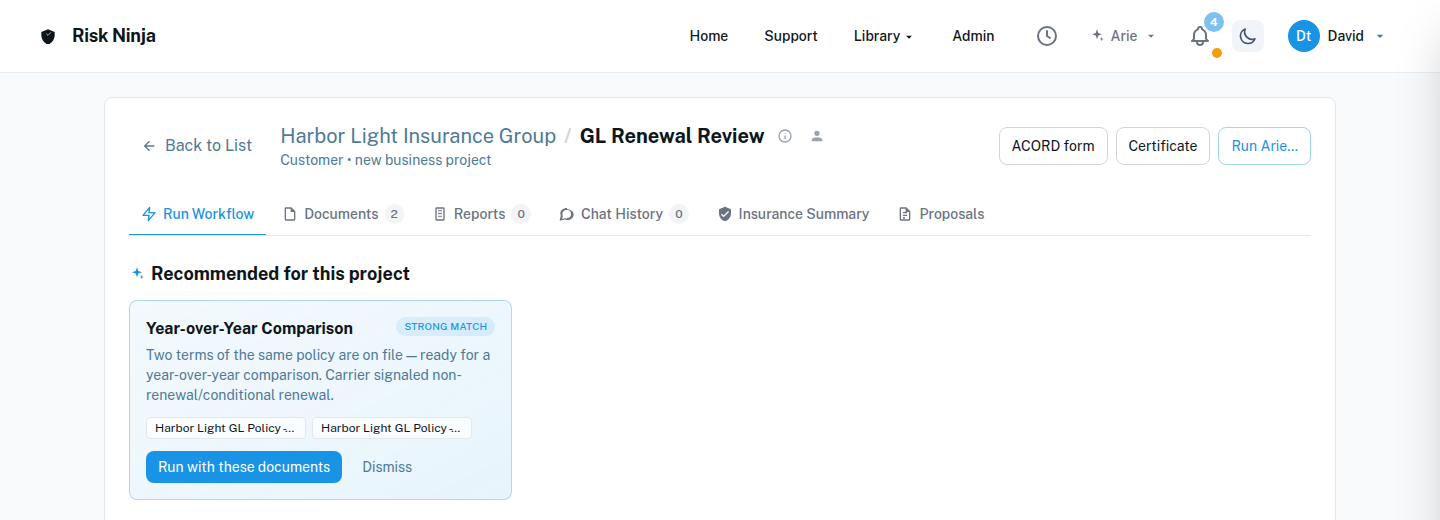The width and height of the screenshot is (1440, 520).
Task: Open Harbor Light Insurance Group breadcrumb
Action: (418, 136)
